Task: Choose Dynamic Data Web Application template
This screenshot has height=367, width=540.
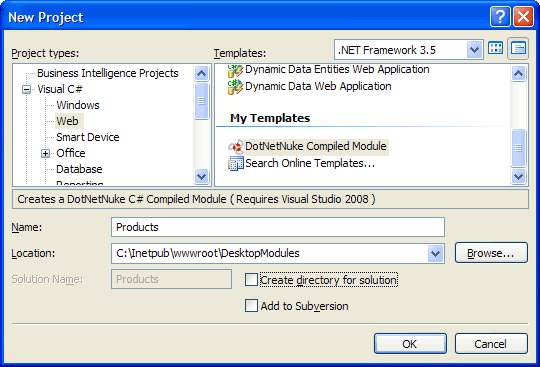Action: pos(318,86)
